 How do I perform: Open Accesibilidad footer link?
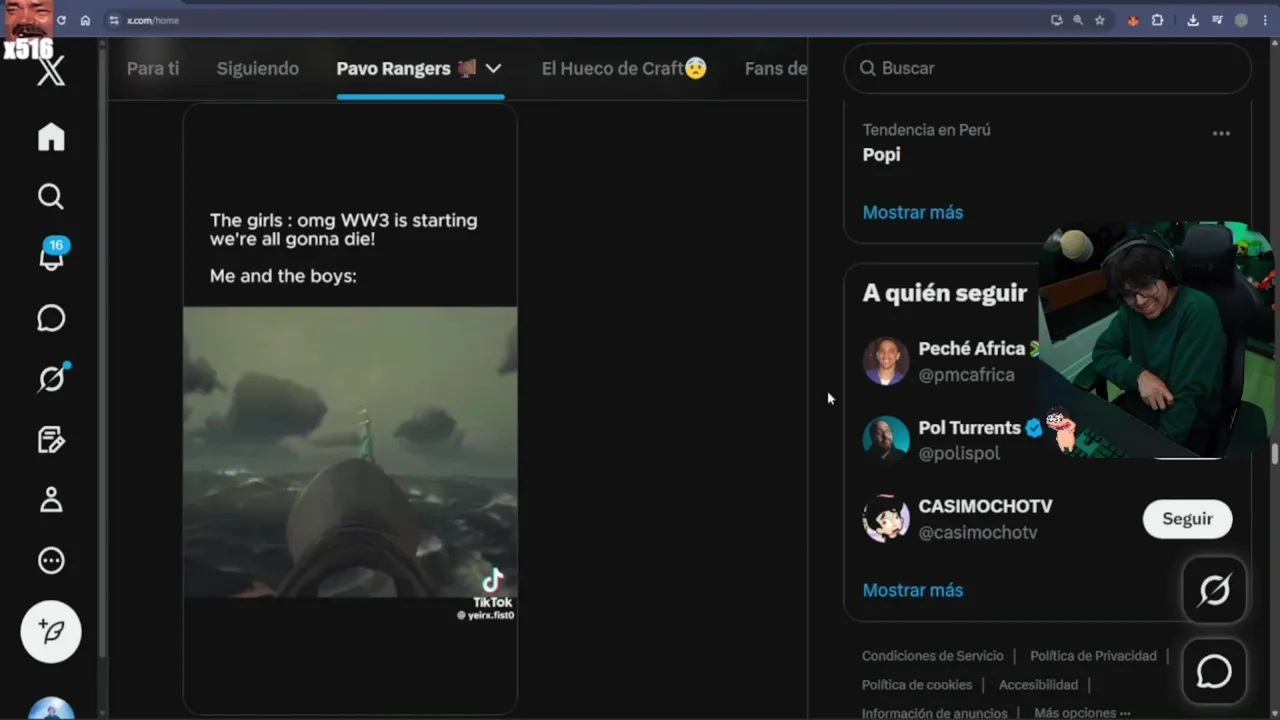coord(1038,685)
